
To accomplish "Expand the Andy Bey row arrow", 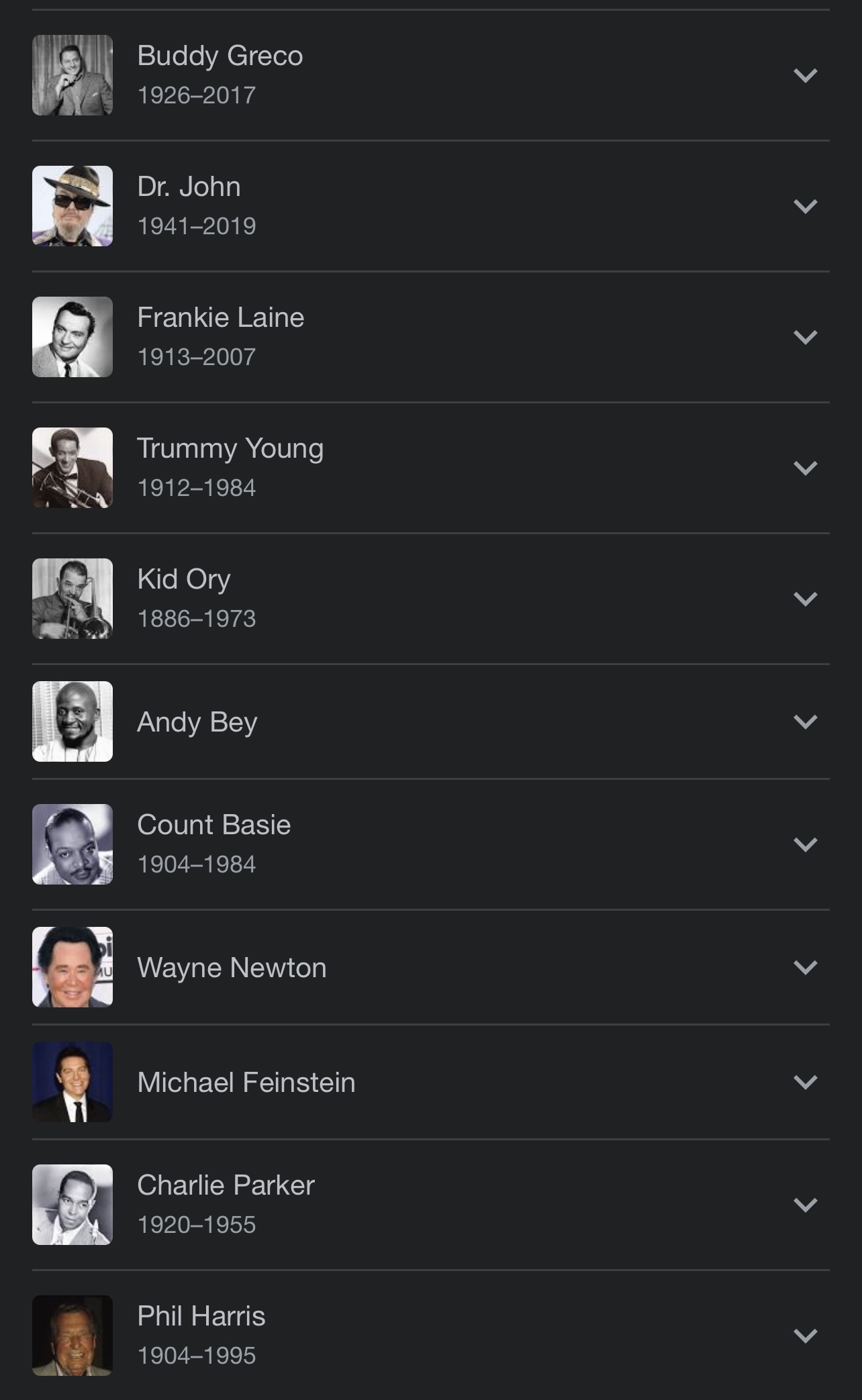I will point(805,721).
